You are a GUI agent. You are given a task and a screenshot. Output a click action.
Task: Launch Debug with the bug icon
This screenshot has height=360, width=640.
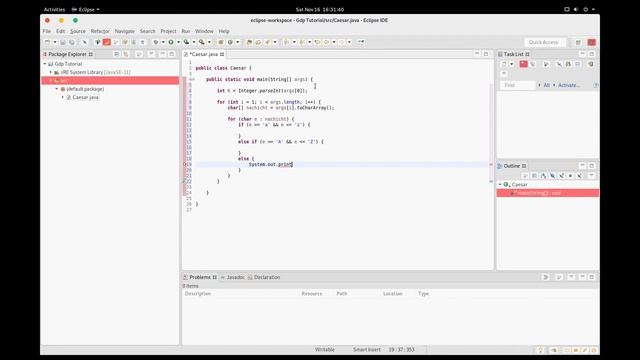pyautogui.click(x=156, y=42)
